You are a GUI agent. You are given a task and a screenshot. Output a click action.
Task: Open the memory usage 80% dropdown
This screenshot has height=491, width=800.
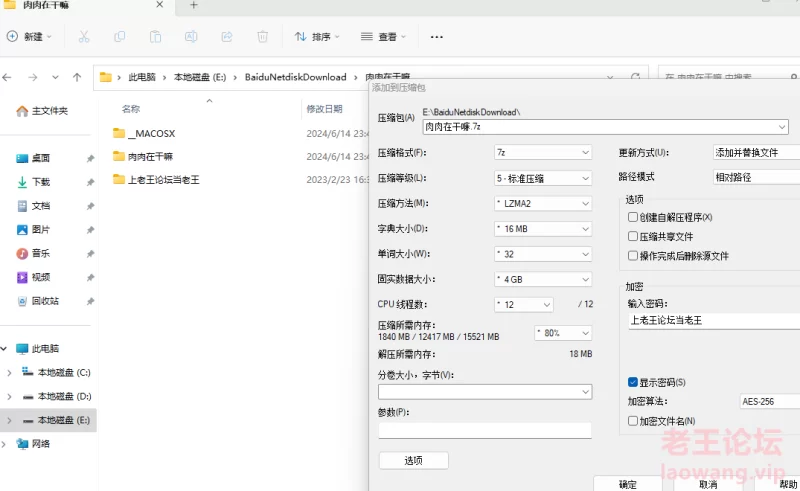(x=563, y=333)
